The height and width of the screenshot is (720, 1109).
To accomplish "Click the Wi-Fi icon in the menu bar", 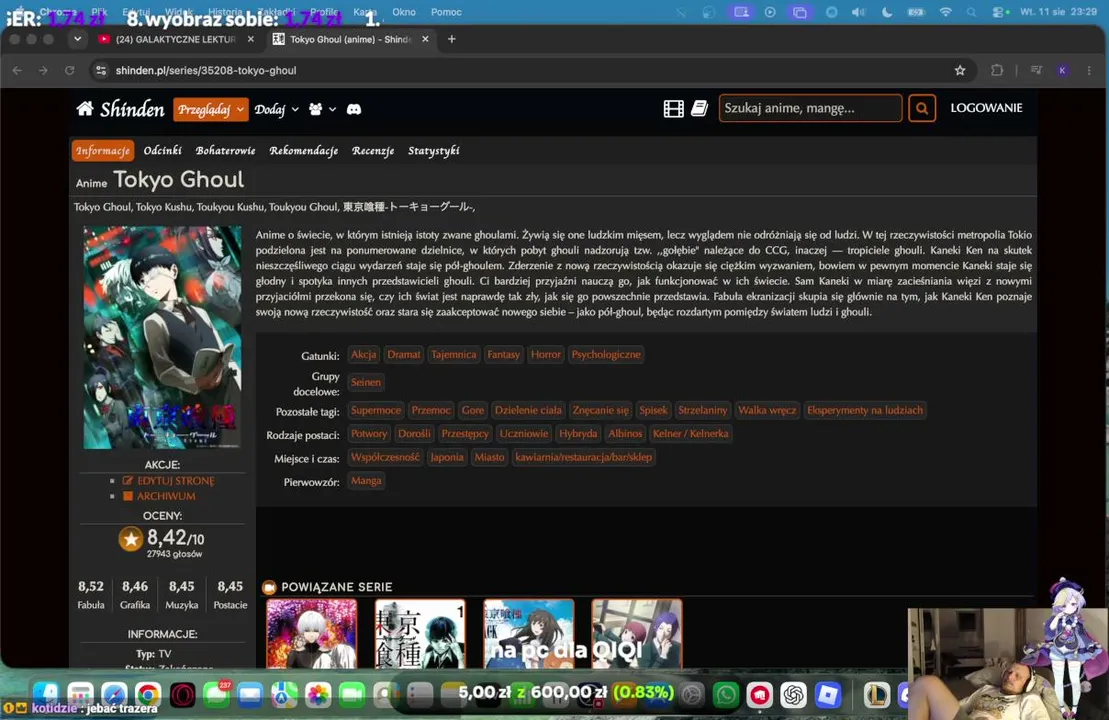I will [946, 12].
